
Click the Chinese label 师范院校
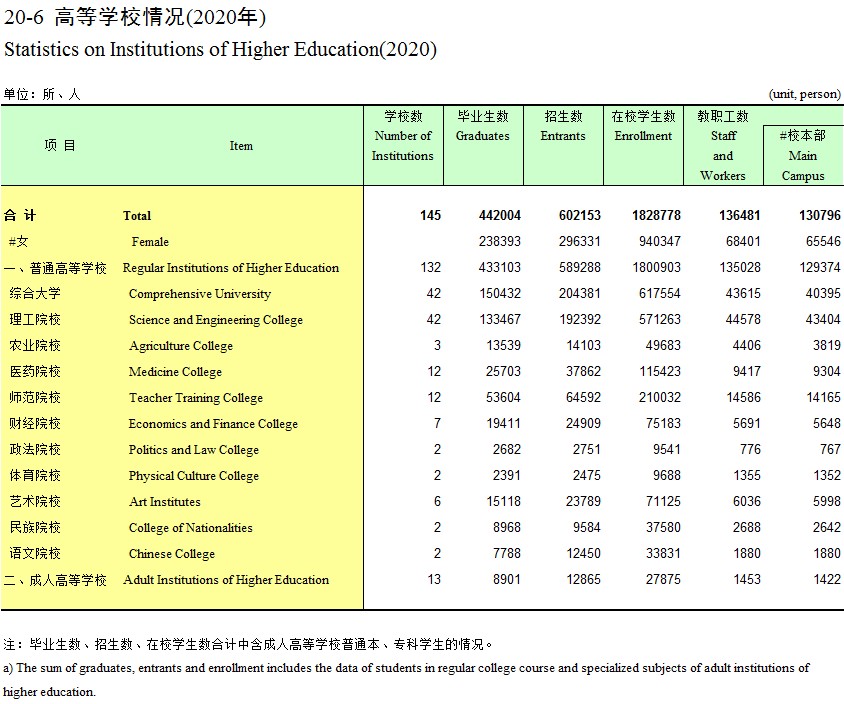[35, 397]
